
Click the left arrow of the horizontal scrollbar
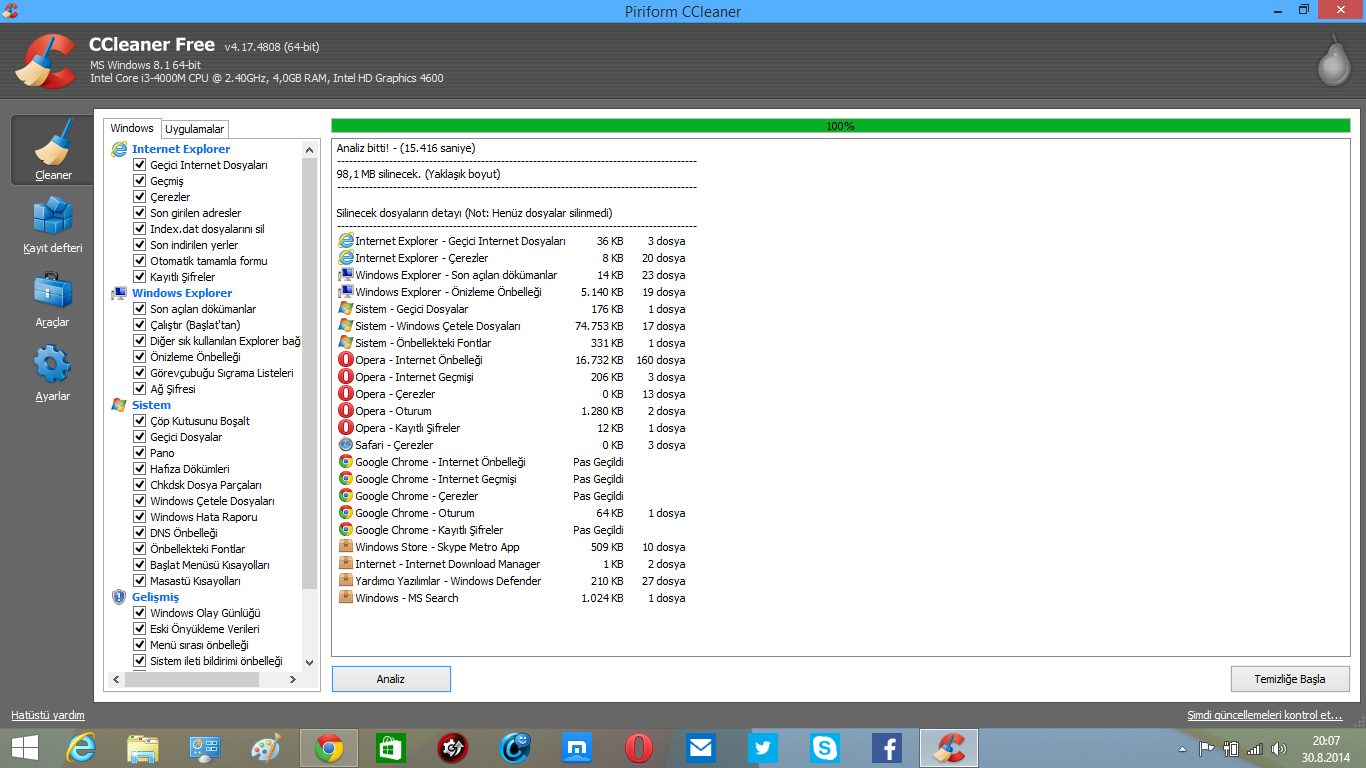point(115,679)
